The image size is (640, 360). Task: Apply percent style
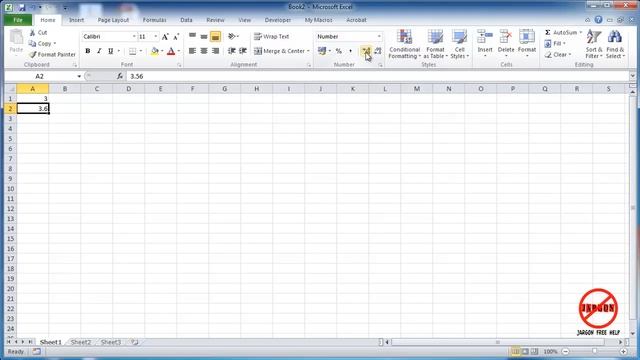coord(338,51)
